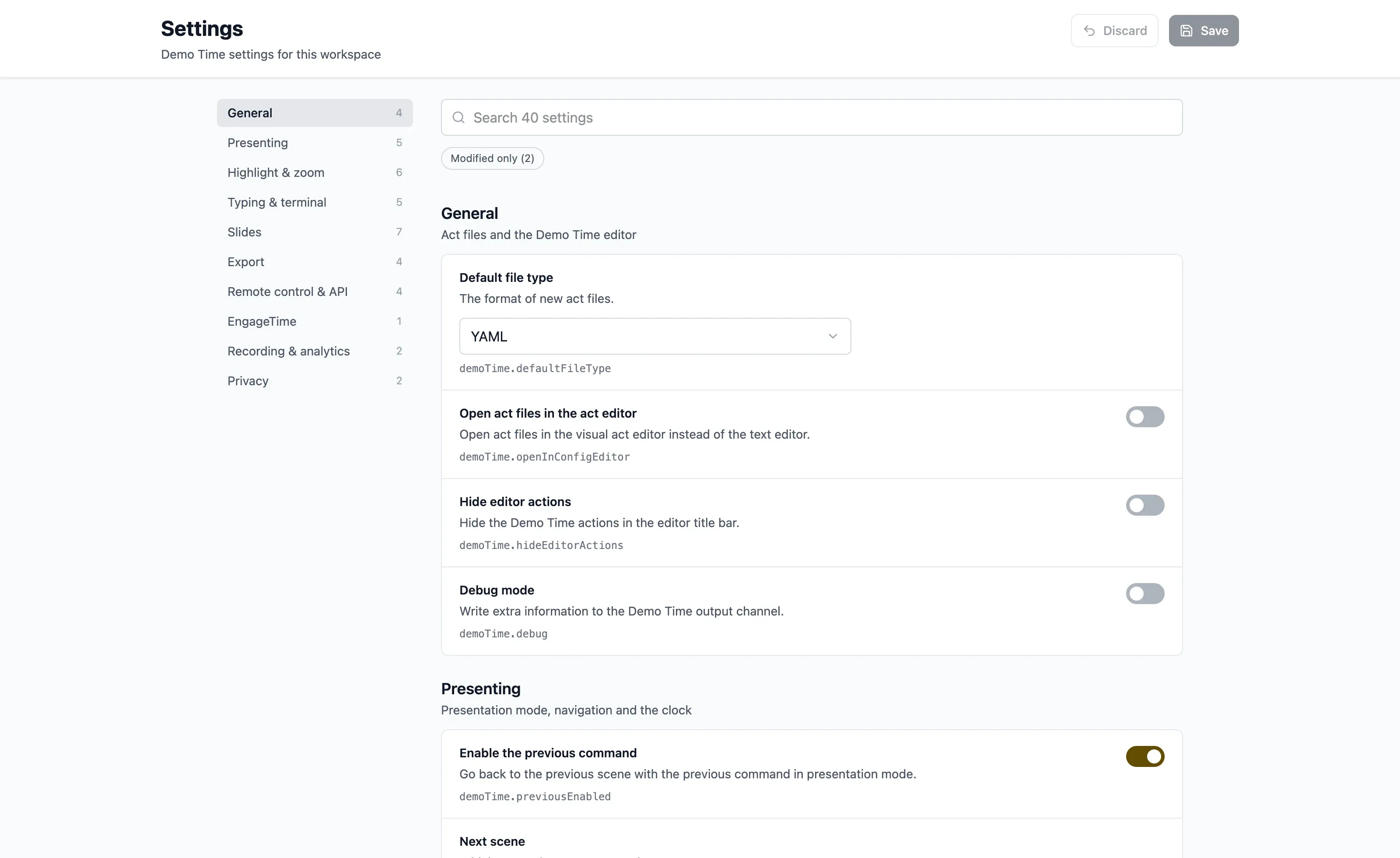Click in the Search 40 settings field
1400x858 pixels.
click(812, 118)
